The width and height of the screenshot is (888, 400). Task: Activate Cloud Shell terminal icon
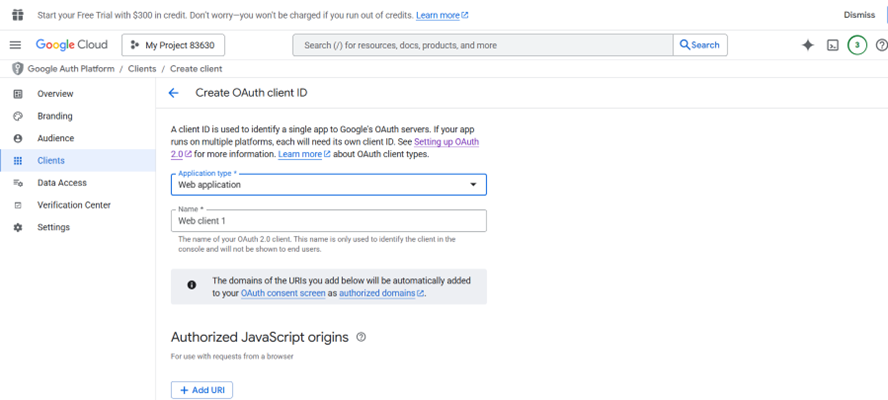pos(832,45)
